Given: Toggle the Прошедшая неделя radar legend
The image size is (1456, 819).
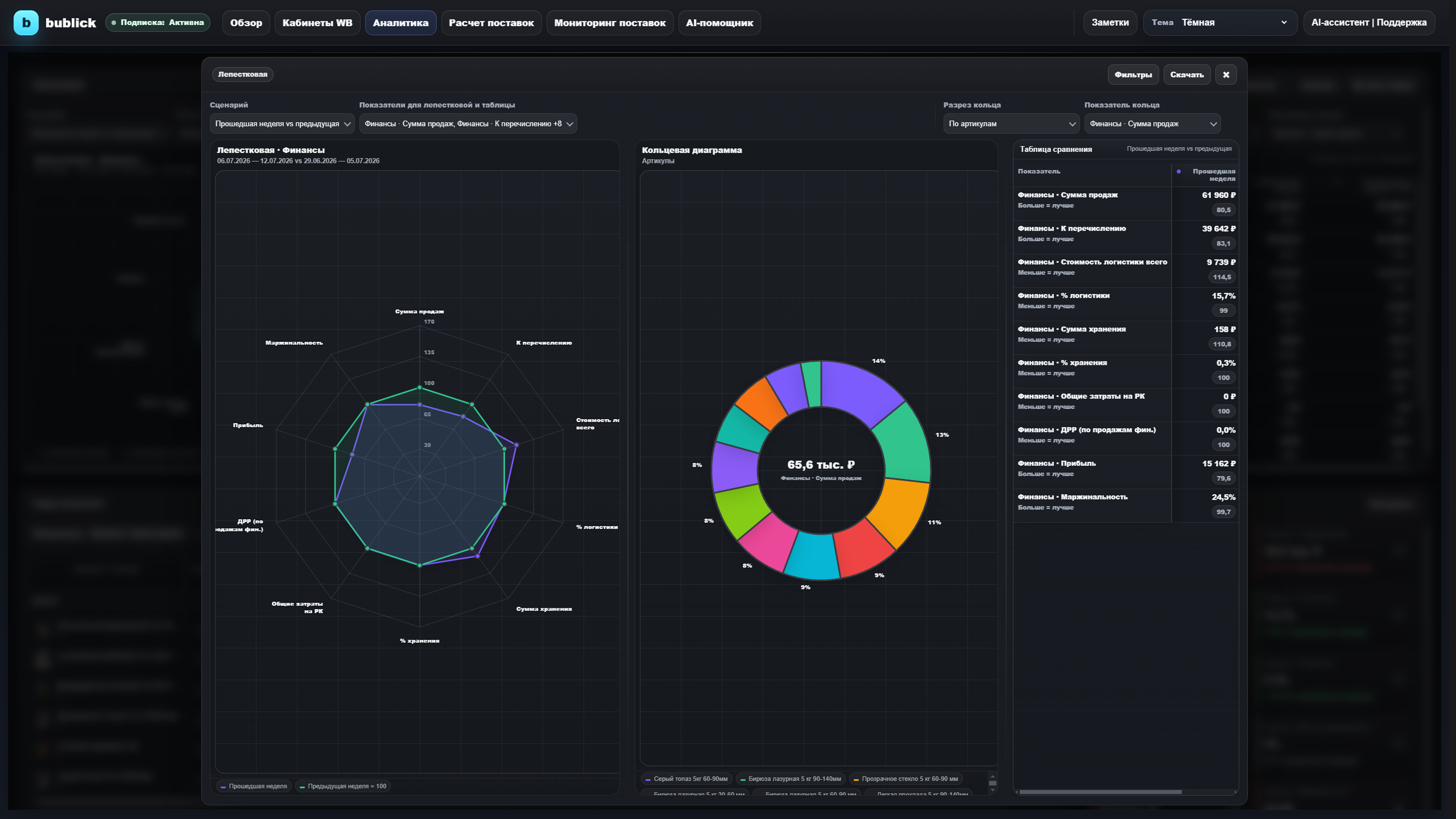Looking at the screenshot, I should point(254,786).
